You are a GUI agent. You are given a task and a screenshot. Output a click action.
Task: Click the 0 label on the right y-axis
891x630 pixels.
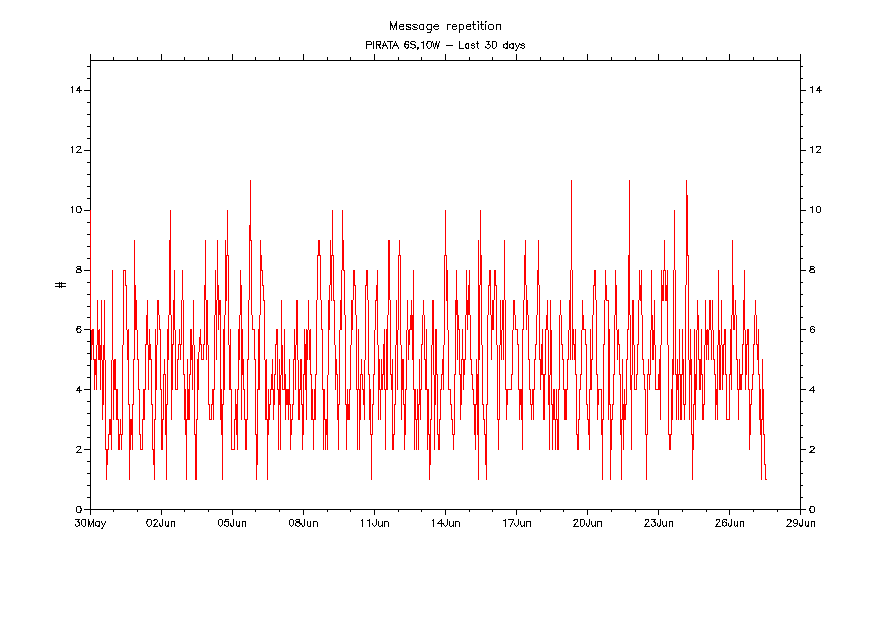click(x=813, y=510)
